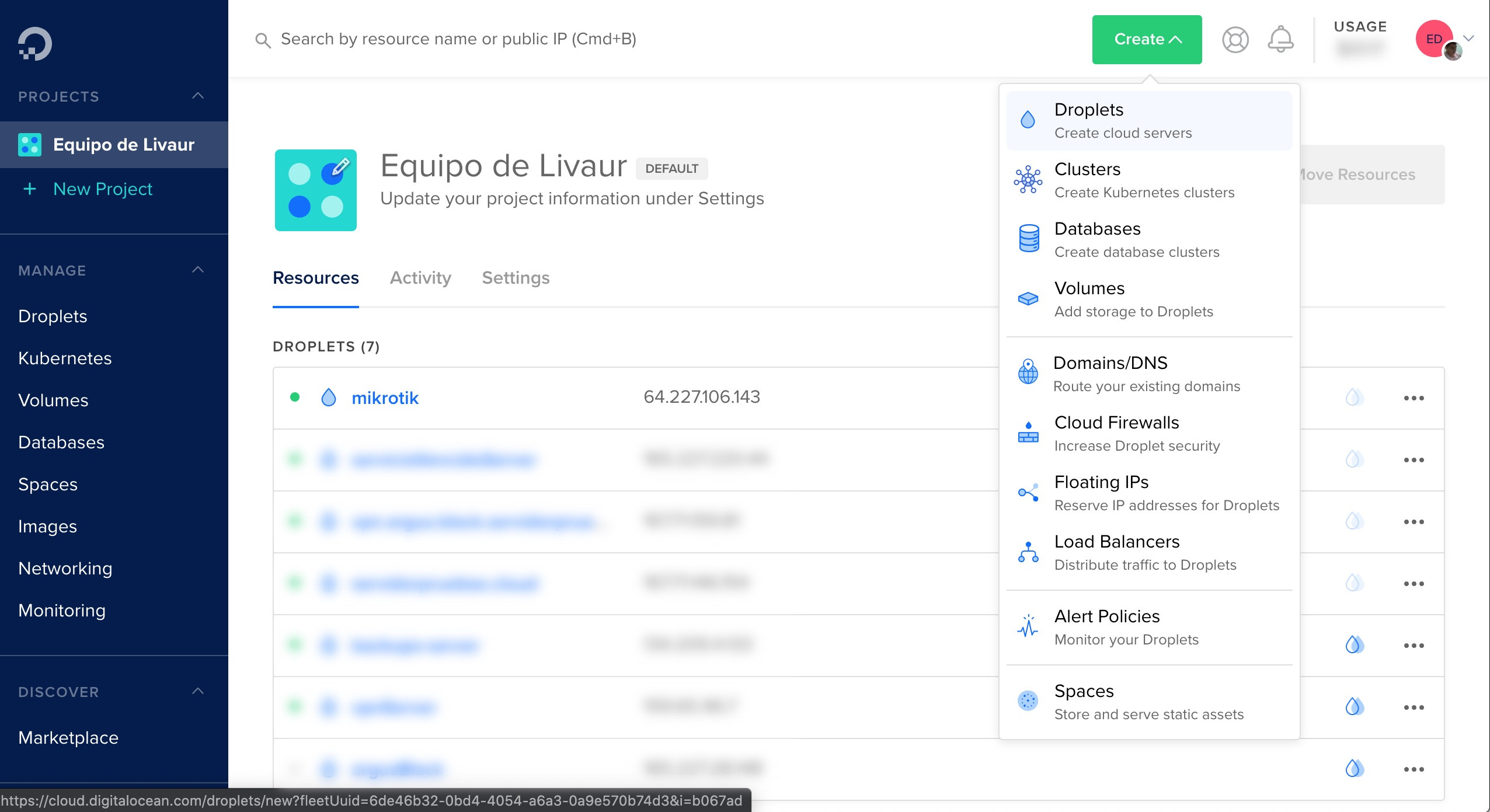
Task: Close the Create dropdown button
Action: click(x=1147, y=40)
